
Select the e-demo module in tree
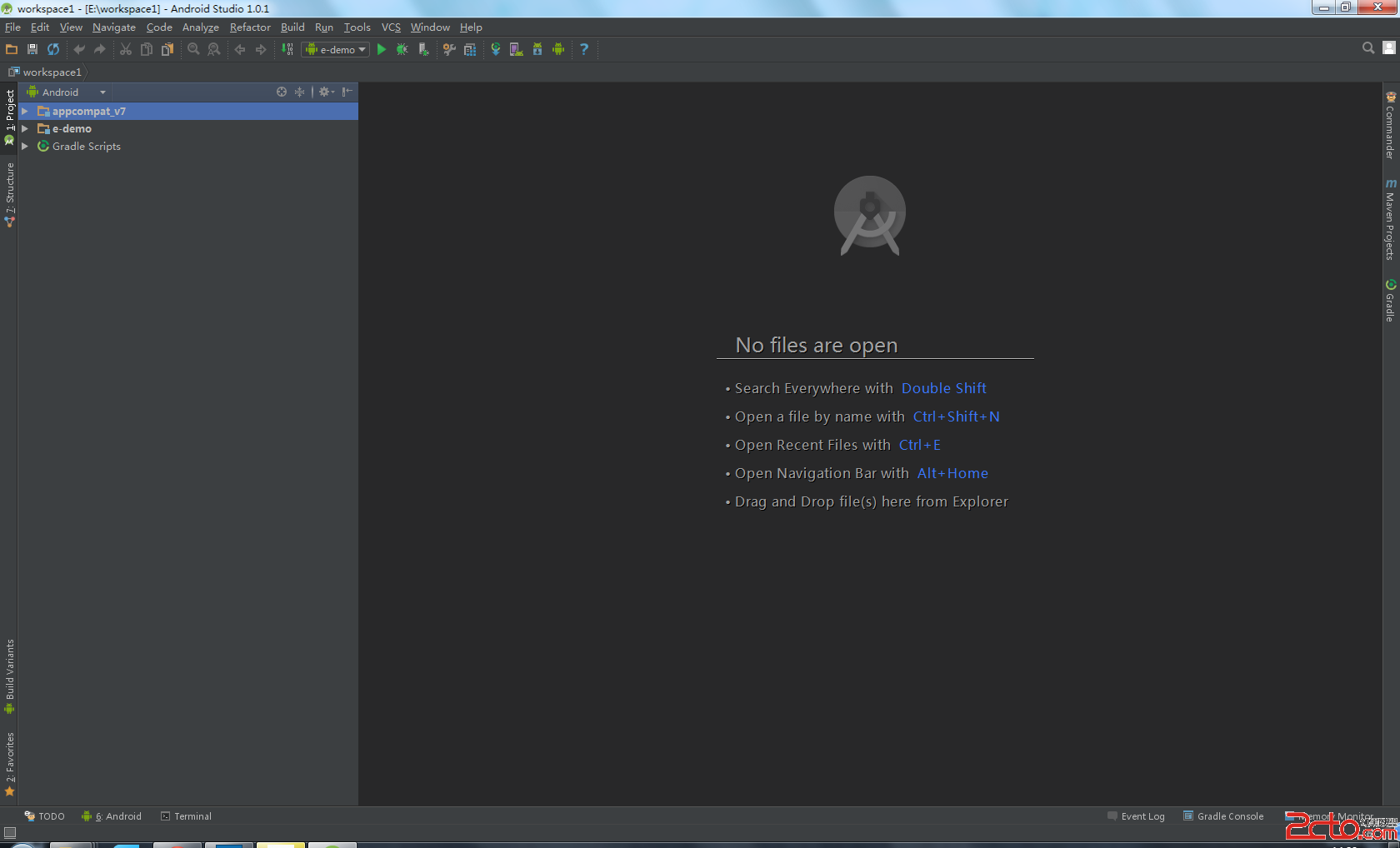pyautogui.click(x=72, y=129)
